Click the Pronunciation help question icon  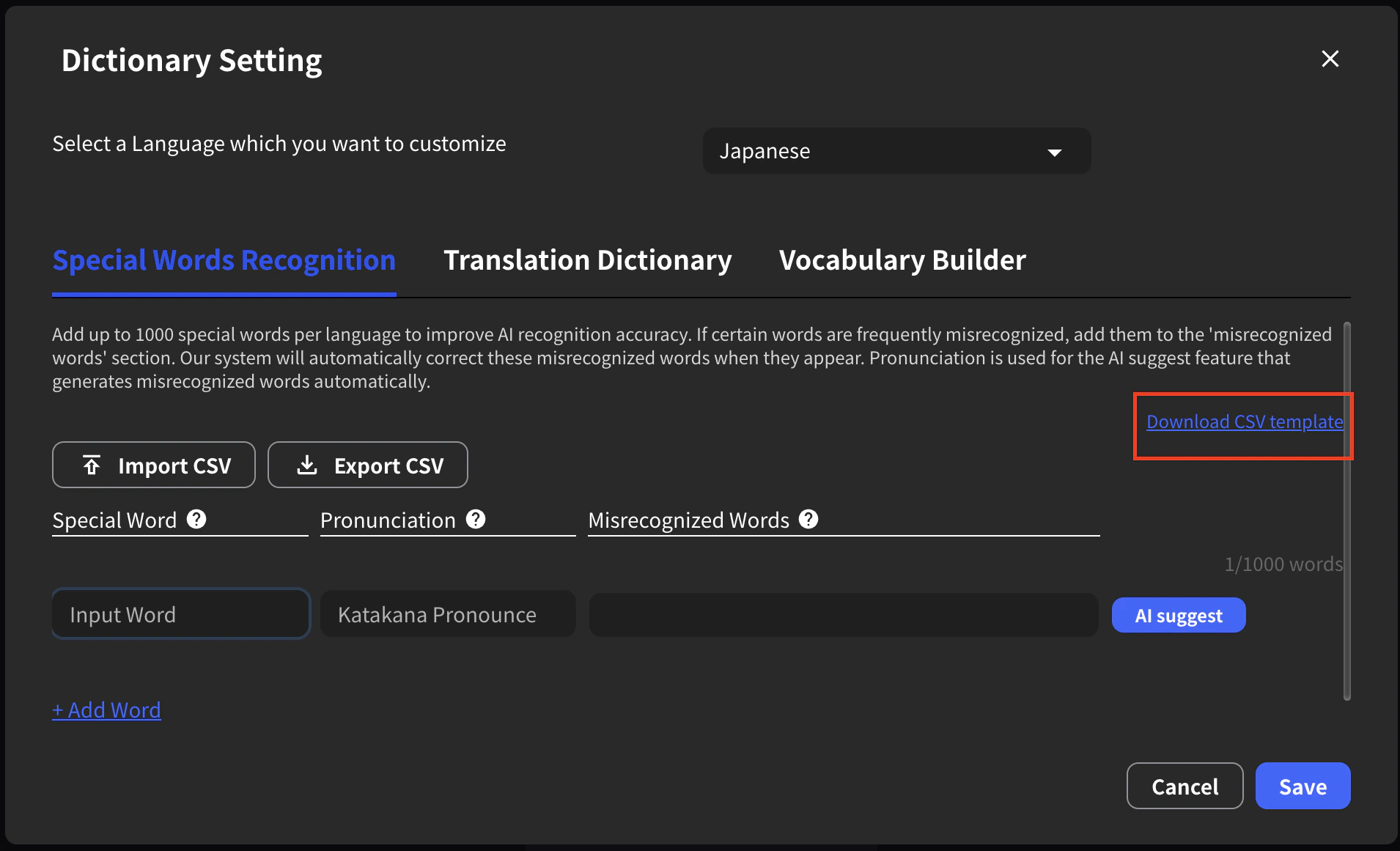(476, 520)
